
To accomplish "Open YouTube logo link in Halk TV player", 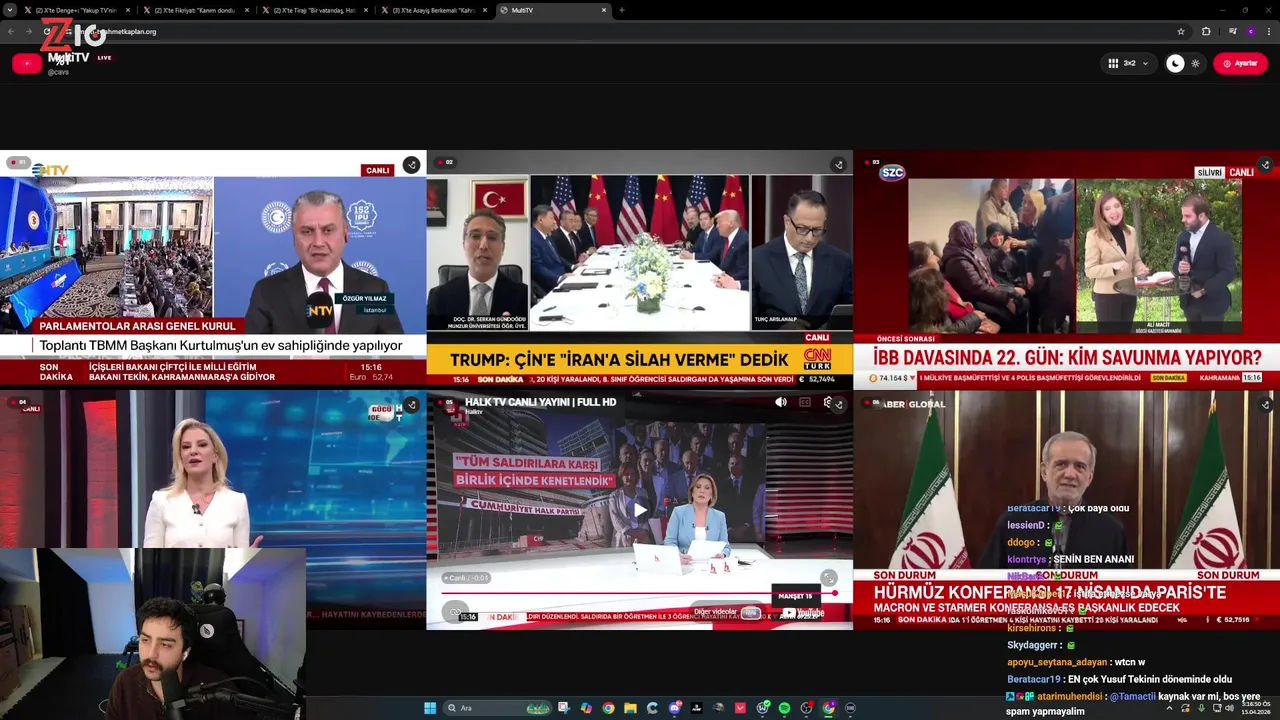I will tap(803, 613).
